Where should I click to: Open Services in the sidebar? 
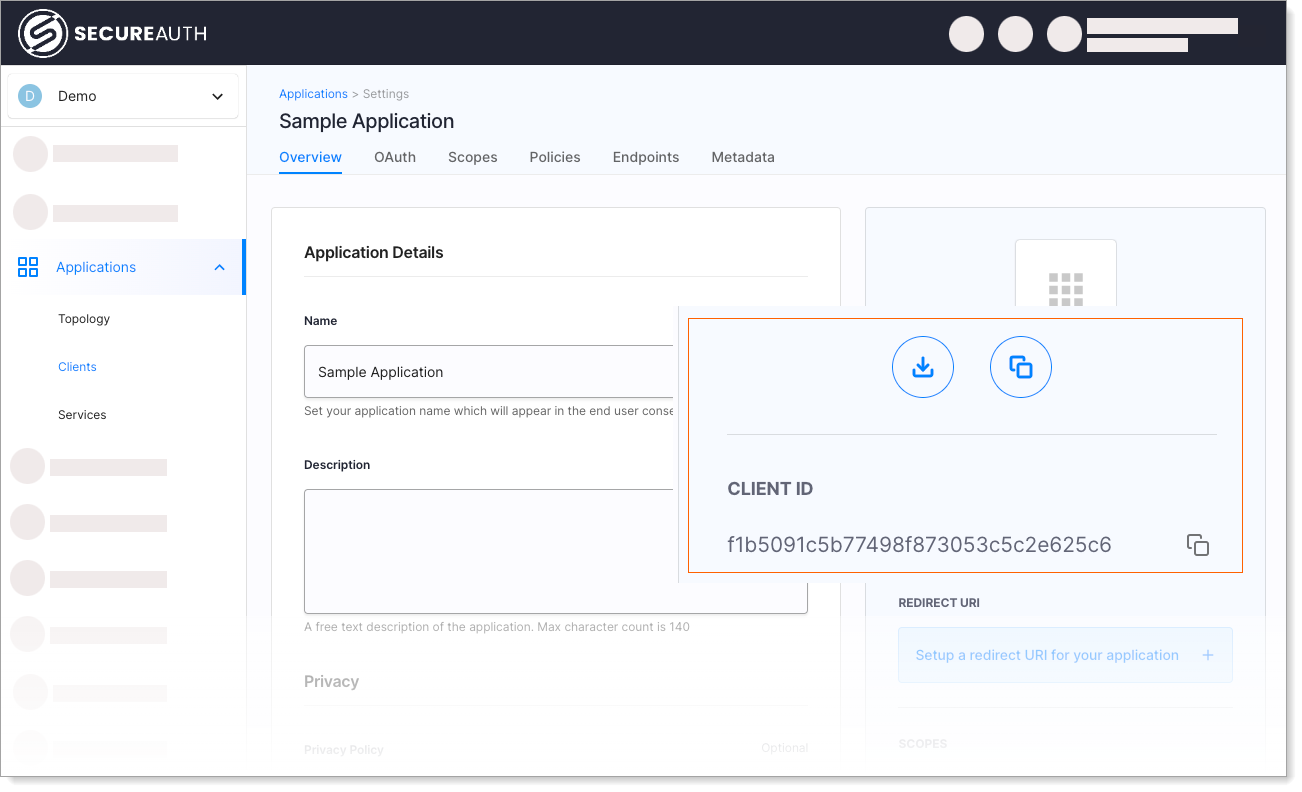82,415
